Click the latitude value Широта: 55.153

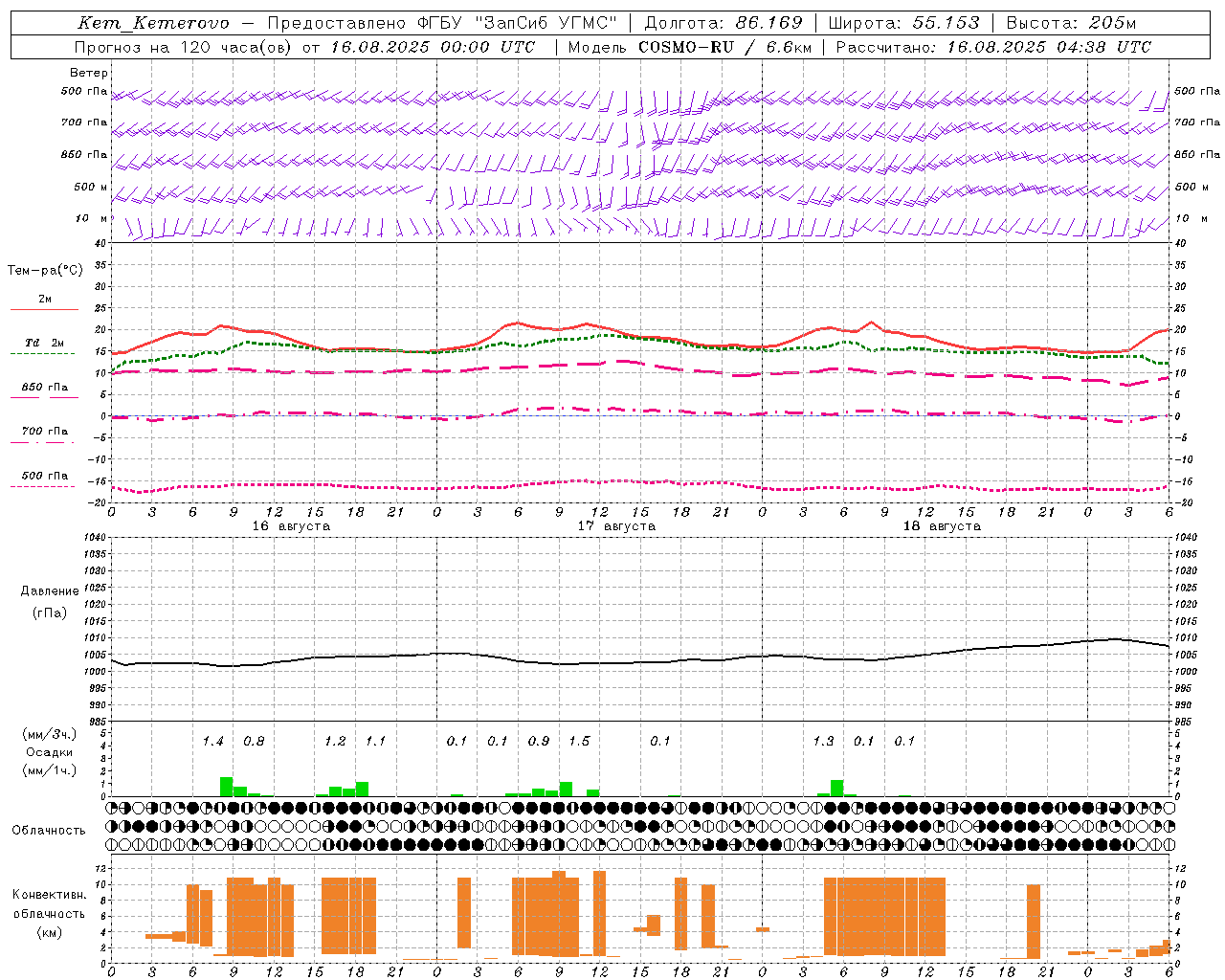[x=903, y=23]
